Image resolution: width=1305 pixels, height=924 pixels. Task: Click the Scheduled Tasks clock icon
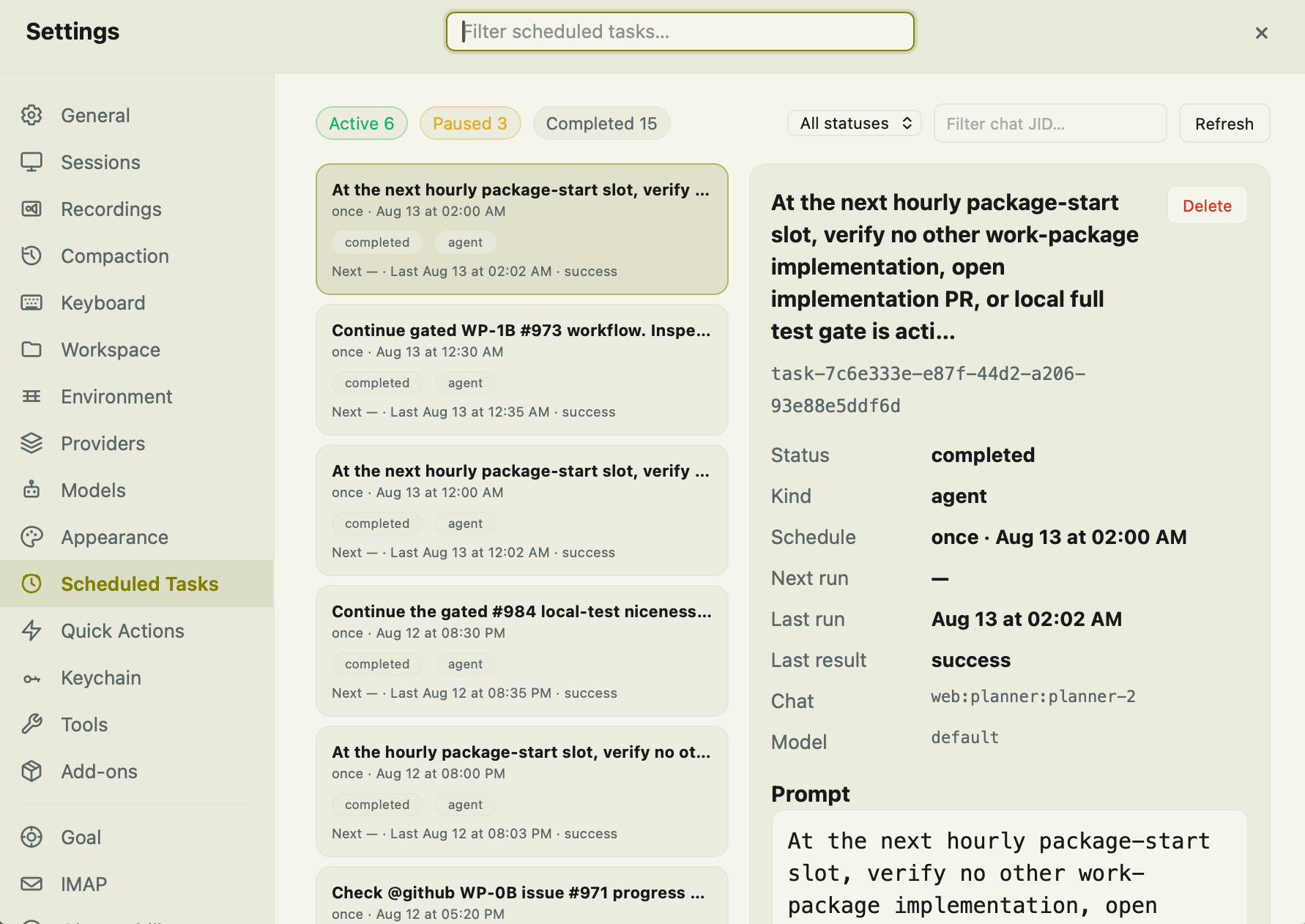coord(31,584)
